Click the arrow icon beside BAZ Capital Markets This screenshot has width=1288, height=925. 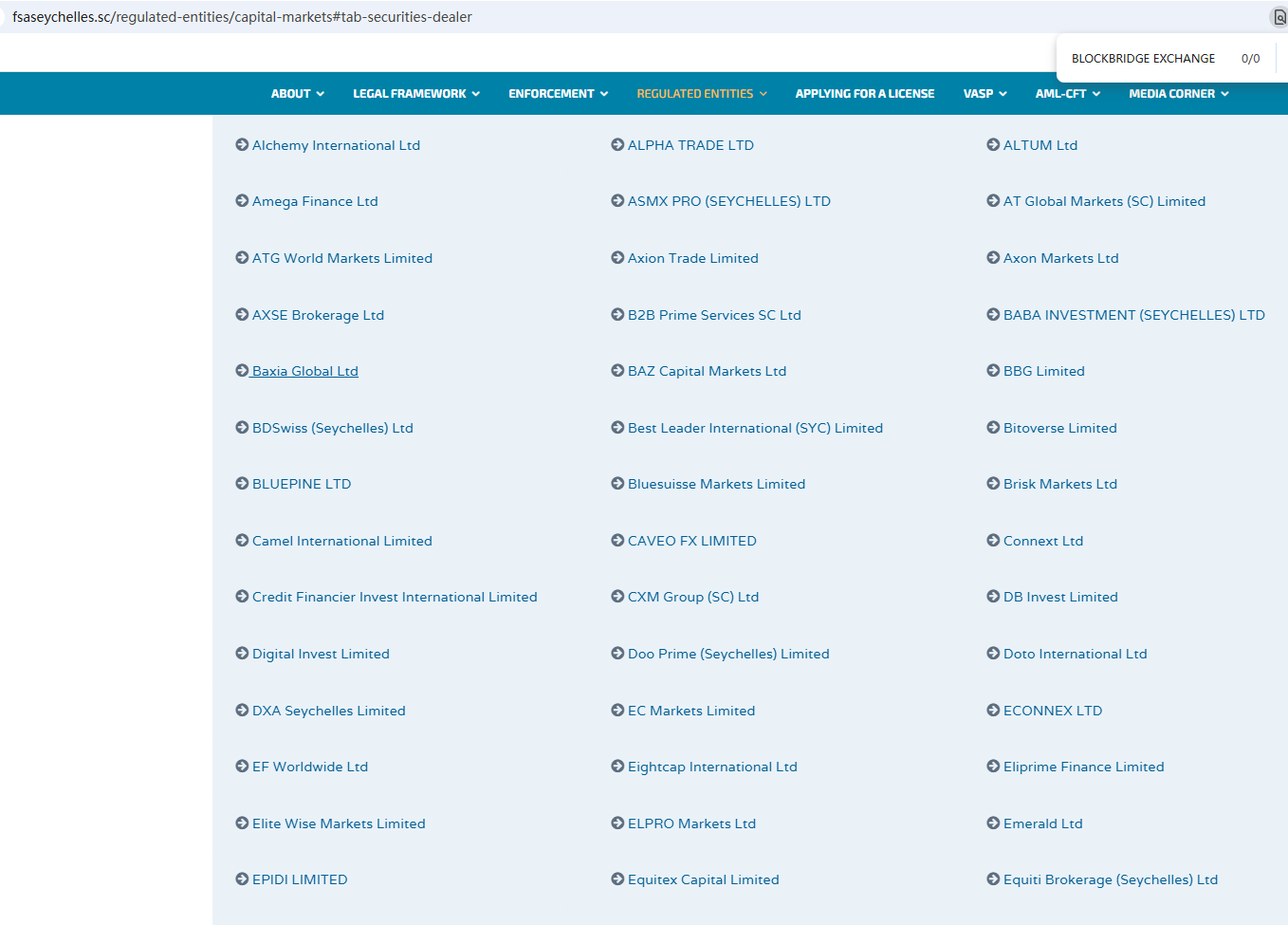617,371
